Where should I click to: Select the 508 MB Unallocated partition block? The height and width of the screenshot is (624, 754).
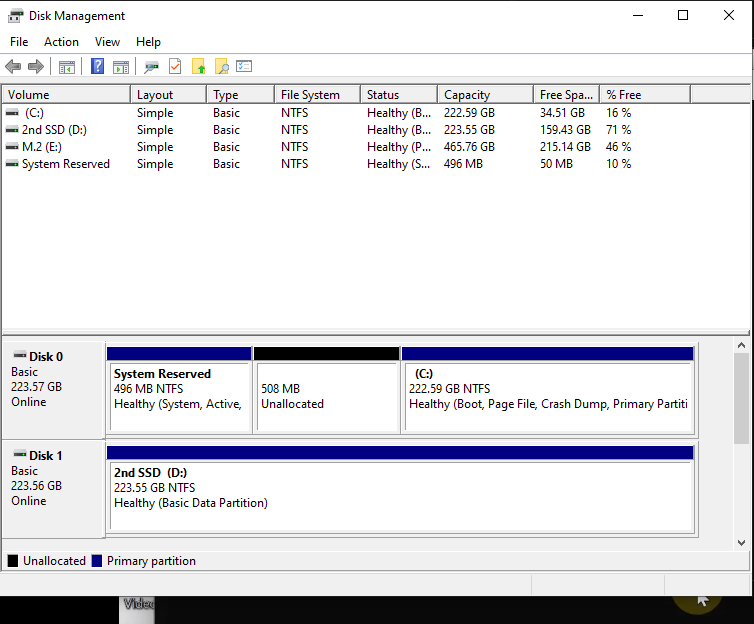point(326,396)
